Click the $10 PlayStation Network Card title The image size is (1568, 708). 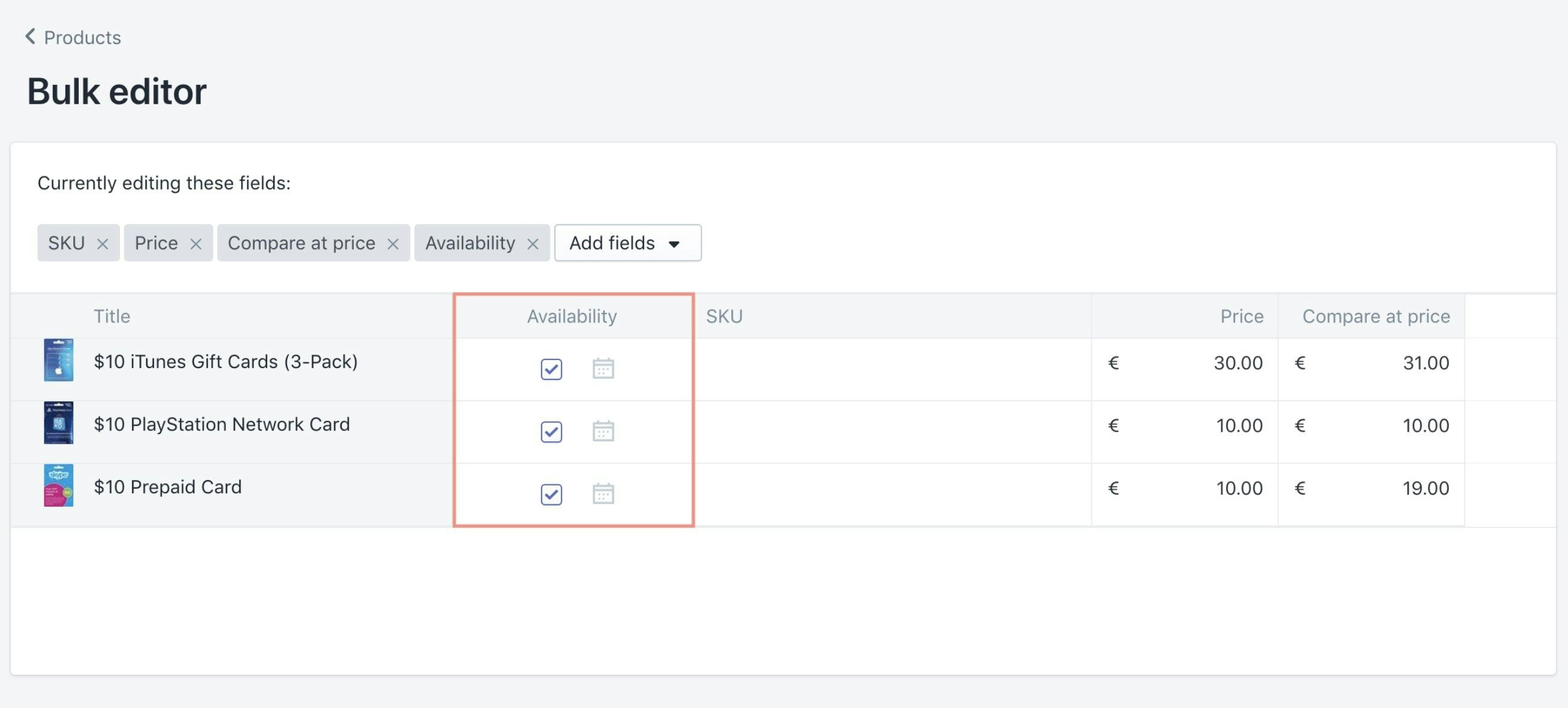(x=222, y=424)
